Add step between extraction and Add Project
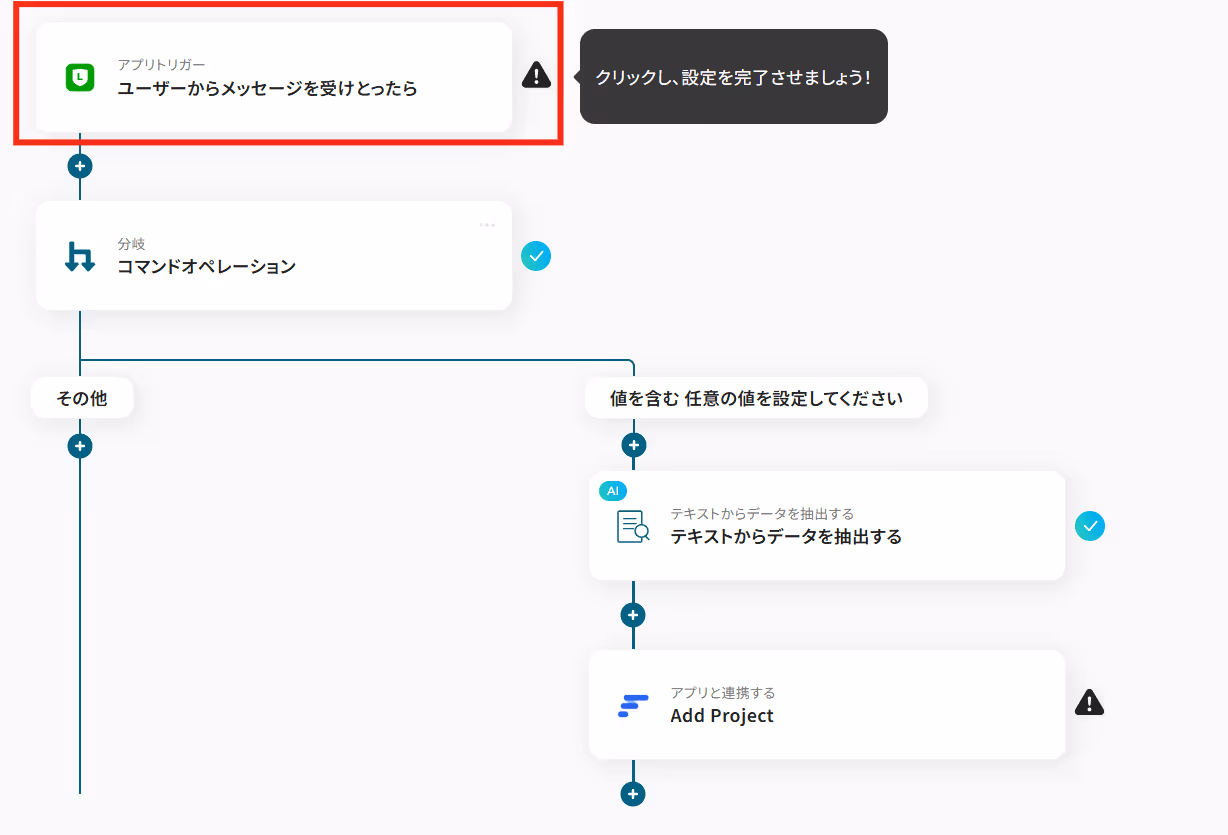The height and width of the screenshot is (835, 1228). pos(633,615)
